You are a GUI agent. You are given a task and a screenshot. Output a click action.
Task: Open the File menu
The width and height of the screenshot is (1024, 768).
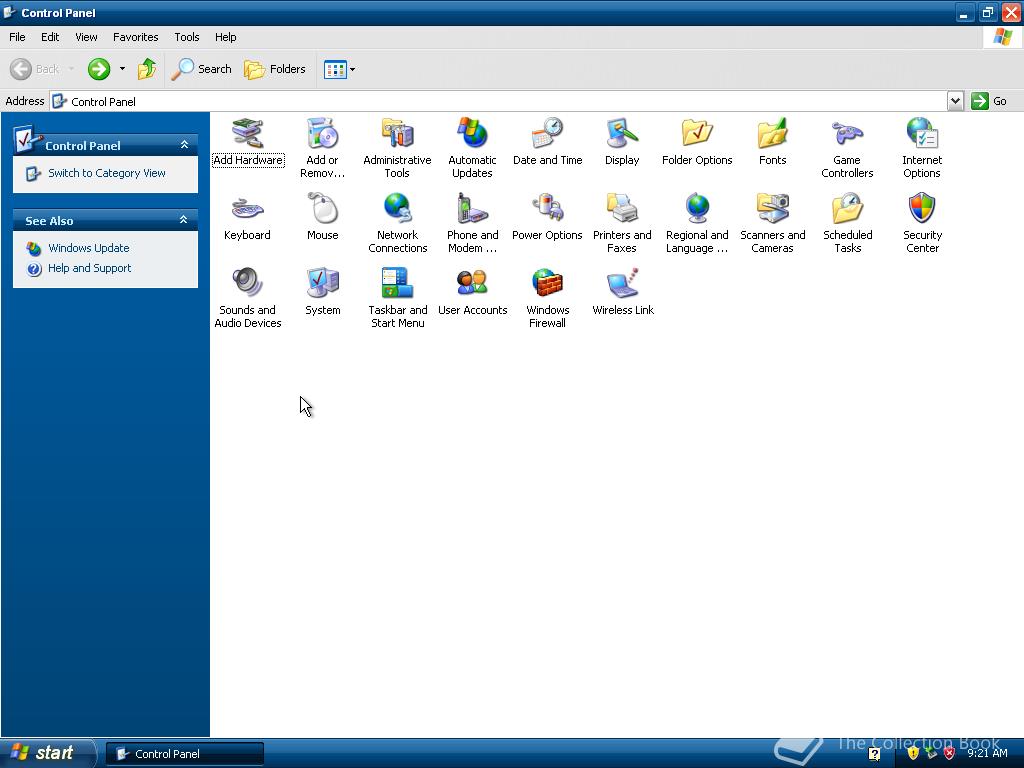click(x=18, y=37)
